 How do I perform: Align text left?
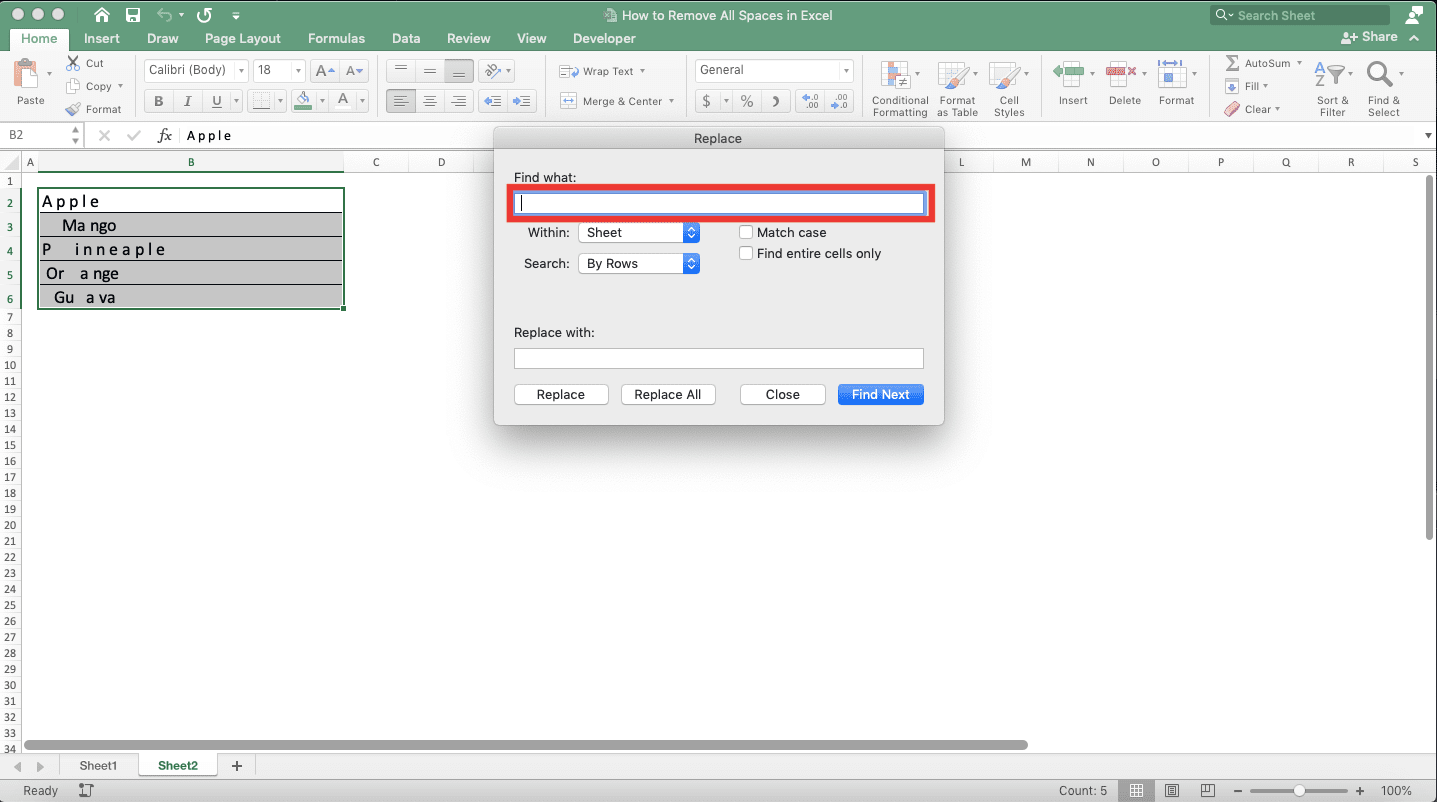400,101
